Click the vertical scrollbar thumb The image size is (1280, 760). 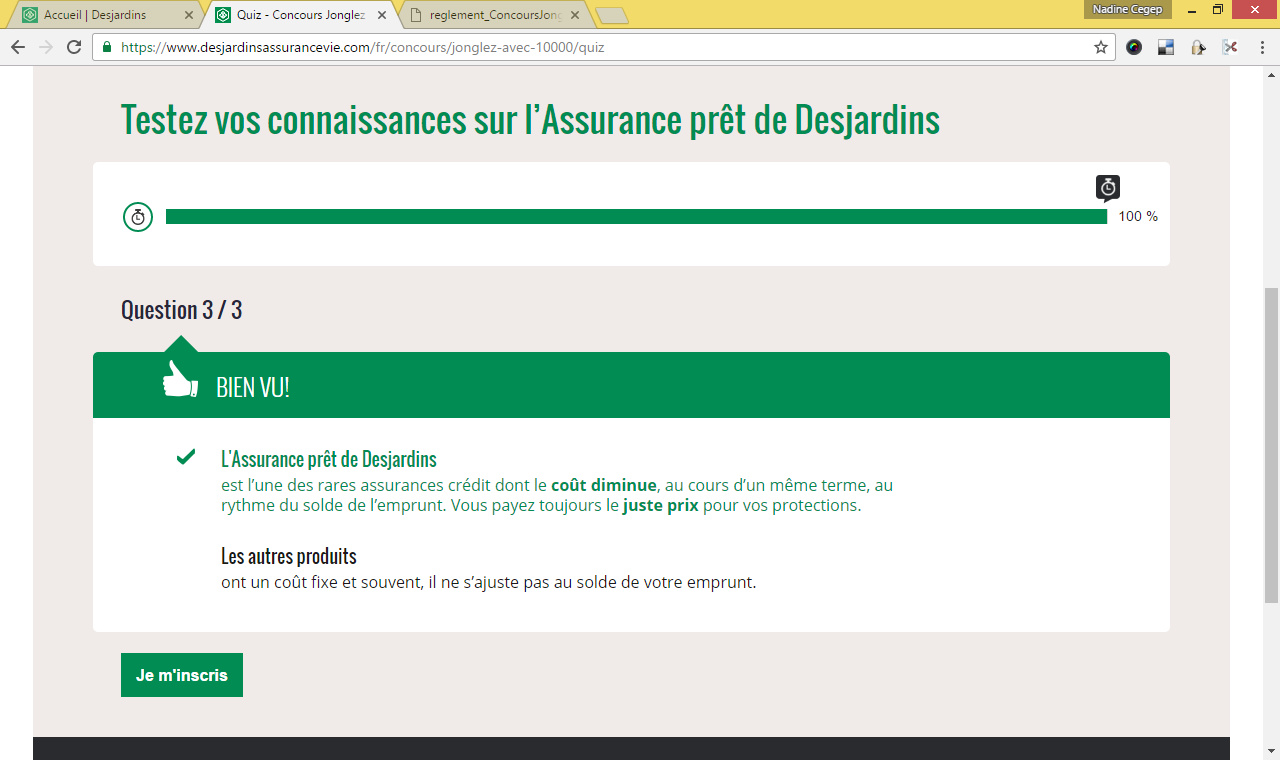[1271, 445]
